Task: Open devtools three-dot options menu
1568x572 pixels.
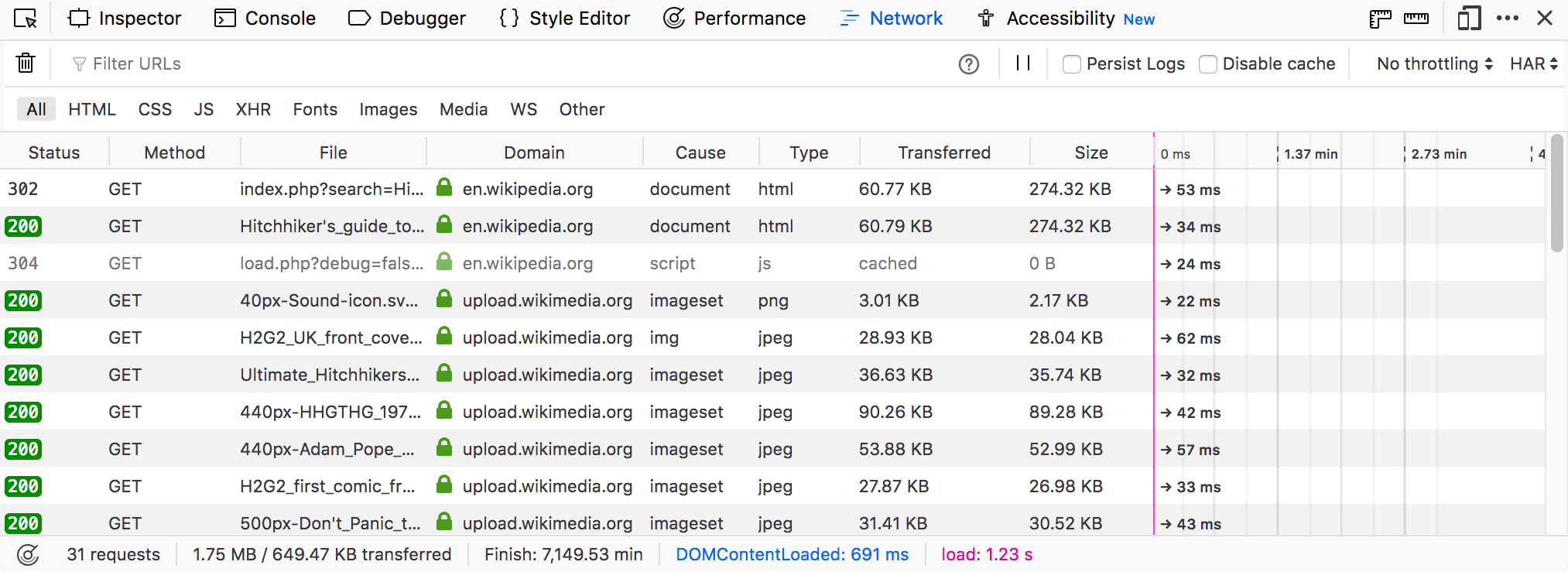Action: [1508, 18]
